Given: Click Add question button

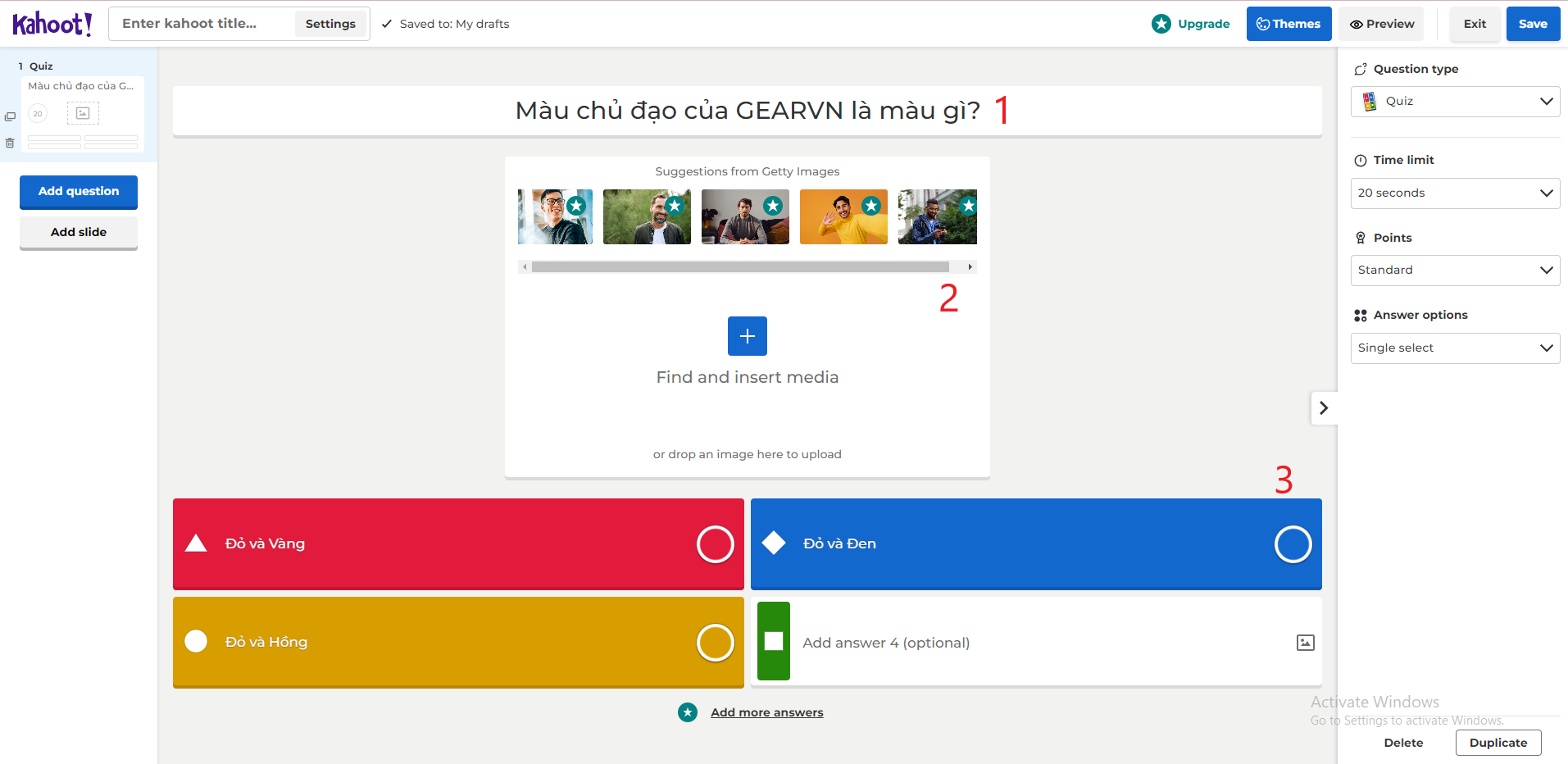Looking at the screenshot, I should [x=79, y=192].
